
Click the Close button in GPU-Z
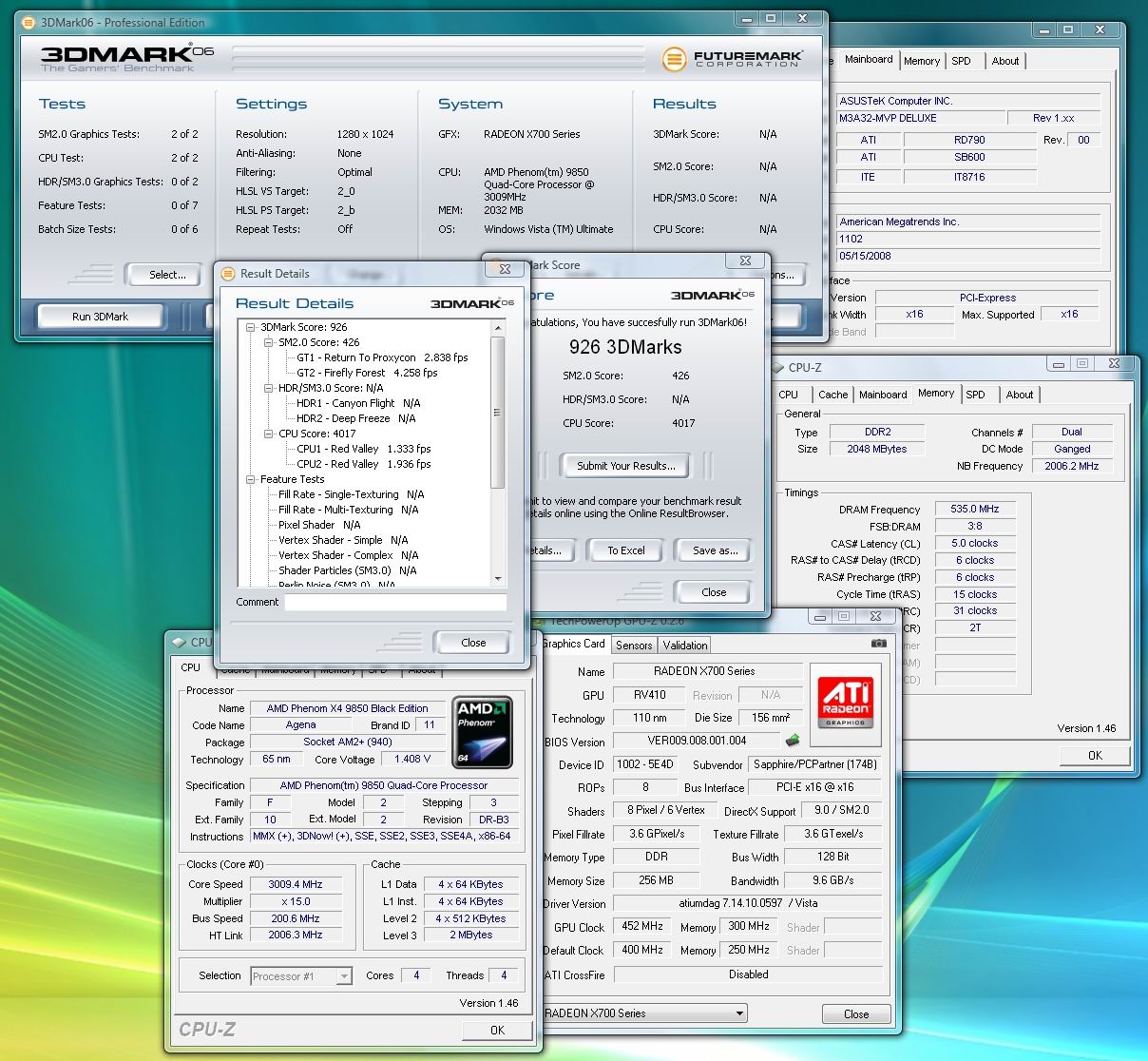pos(856,1014)
